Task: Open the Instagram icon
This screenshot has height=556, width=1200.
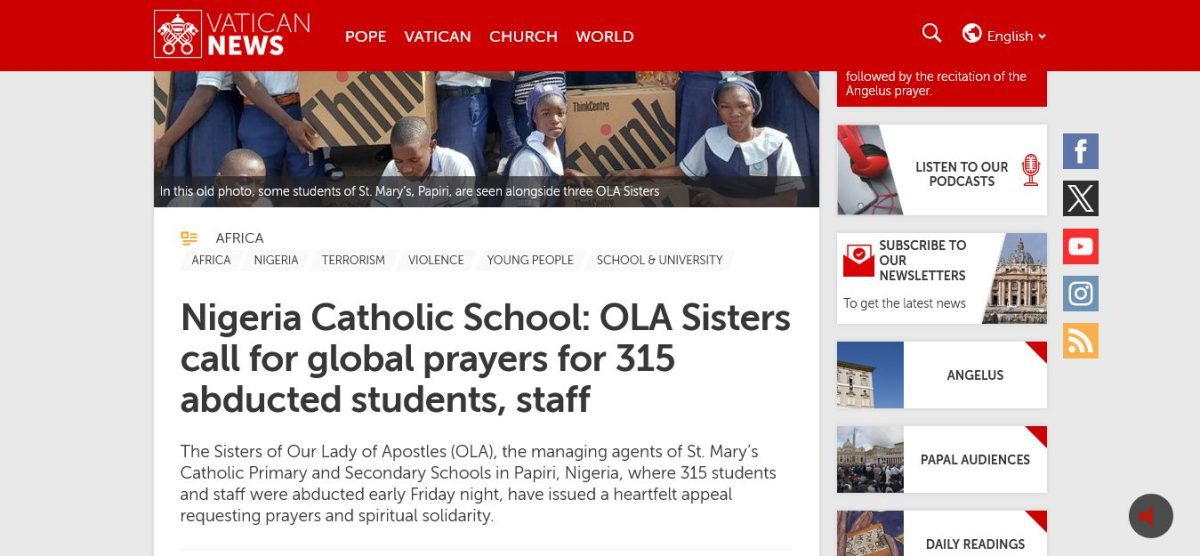Action: [x=1081, y=293]
